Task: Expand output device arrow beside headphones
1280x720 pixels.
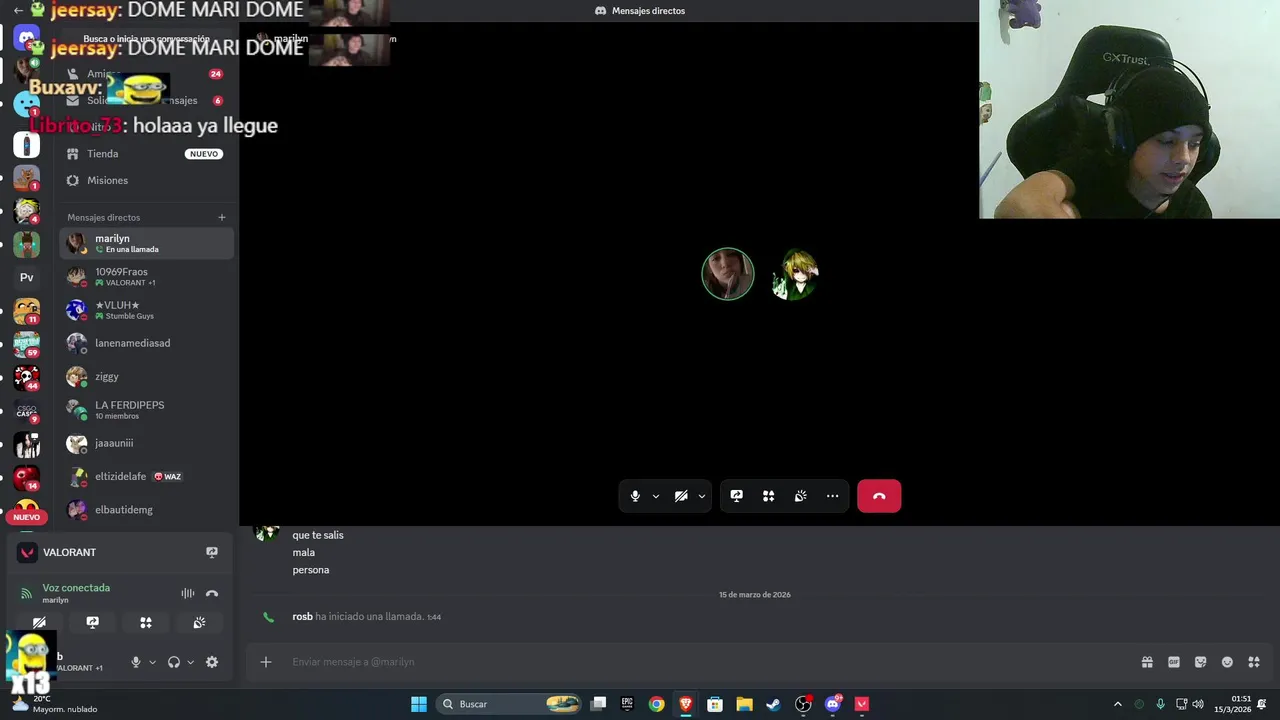Action: coord(190,662)
